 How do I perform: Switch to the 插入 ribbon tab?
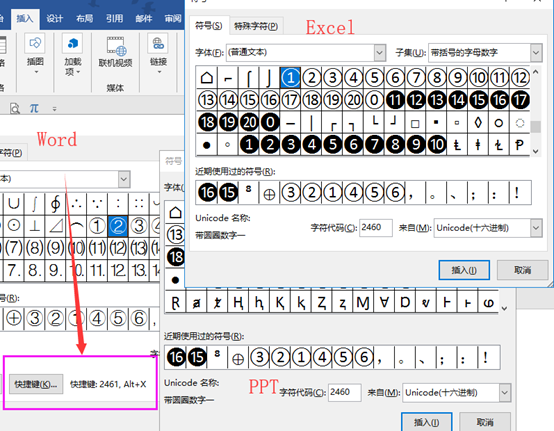(25, 18)
